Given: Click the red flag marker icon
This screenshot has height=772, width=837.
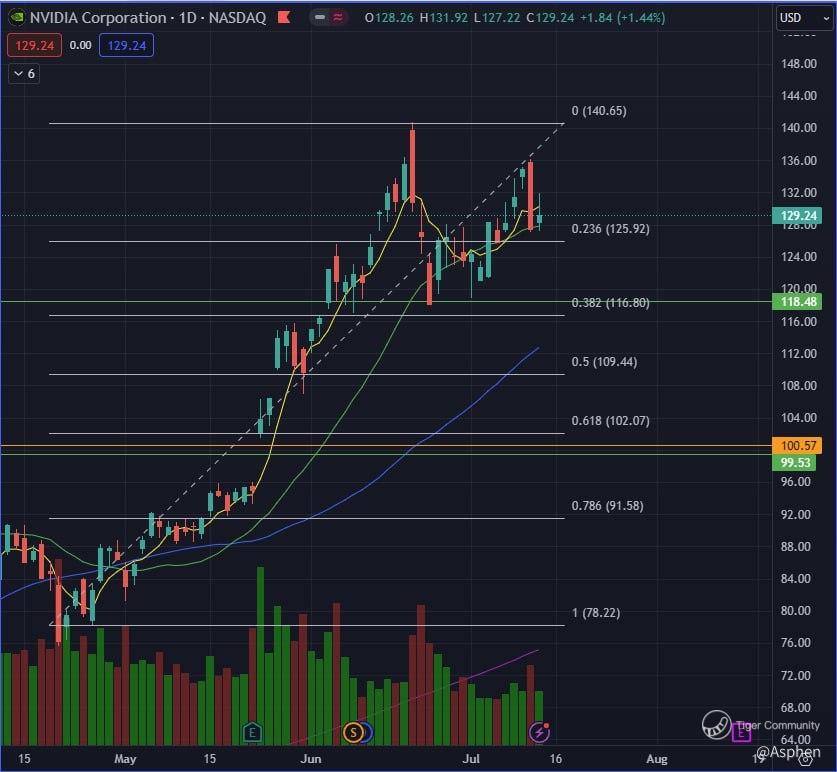Looking at the screenshot, I should pyautogui.click(x=284, y=18).
